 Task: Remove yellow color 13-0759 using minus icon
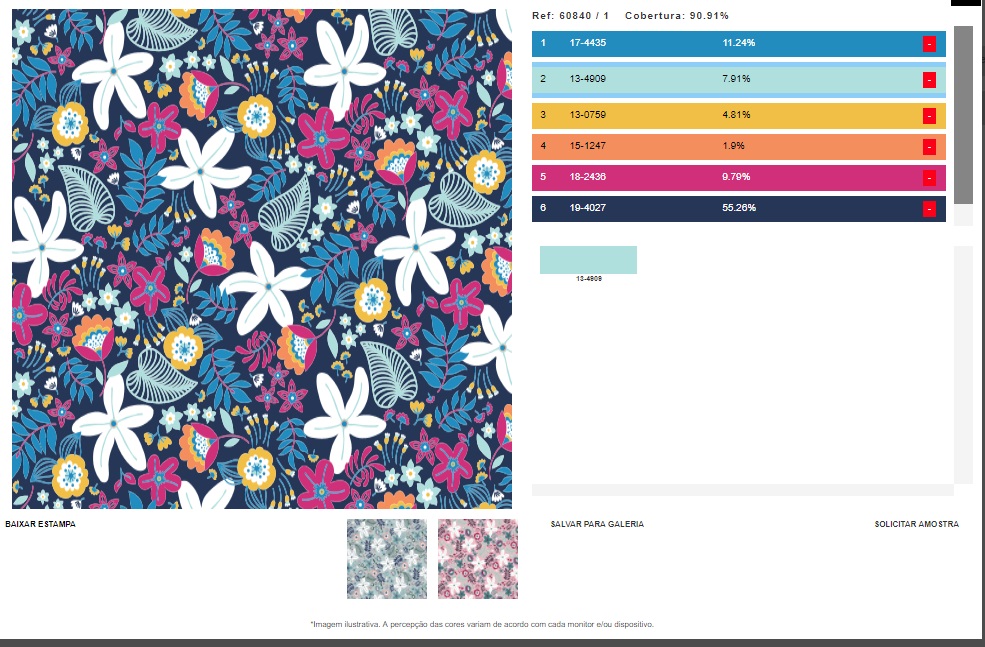[929, 116]
